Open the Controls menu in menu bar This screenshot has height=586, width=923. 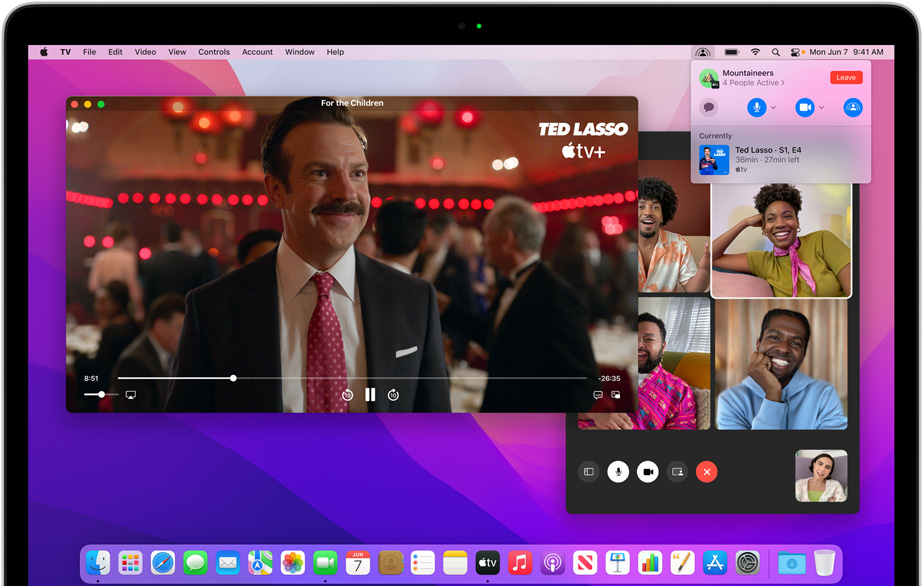coord(213,52)
